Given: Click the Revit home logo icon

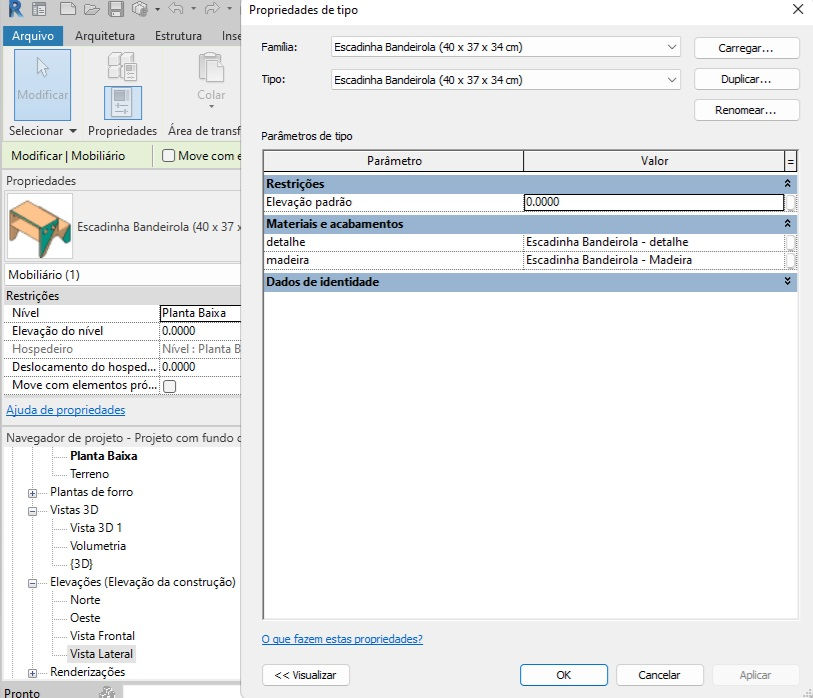Looking at the screenshot, I should click(16, 9).
